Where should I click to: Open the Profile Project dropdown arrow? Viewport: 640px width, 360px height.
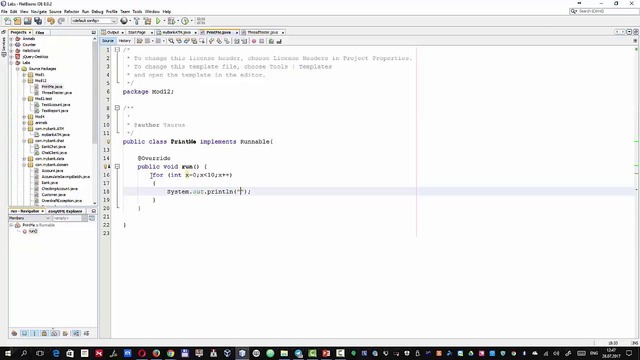tap(192, 21)
